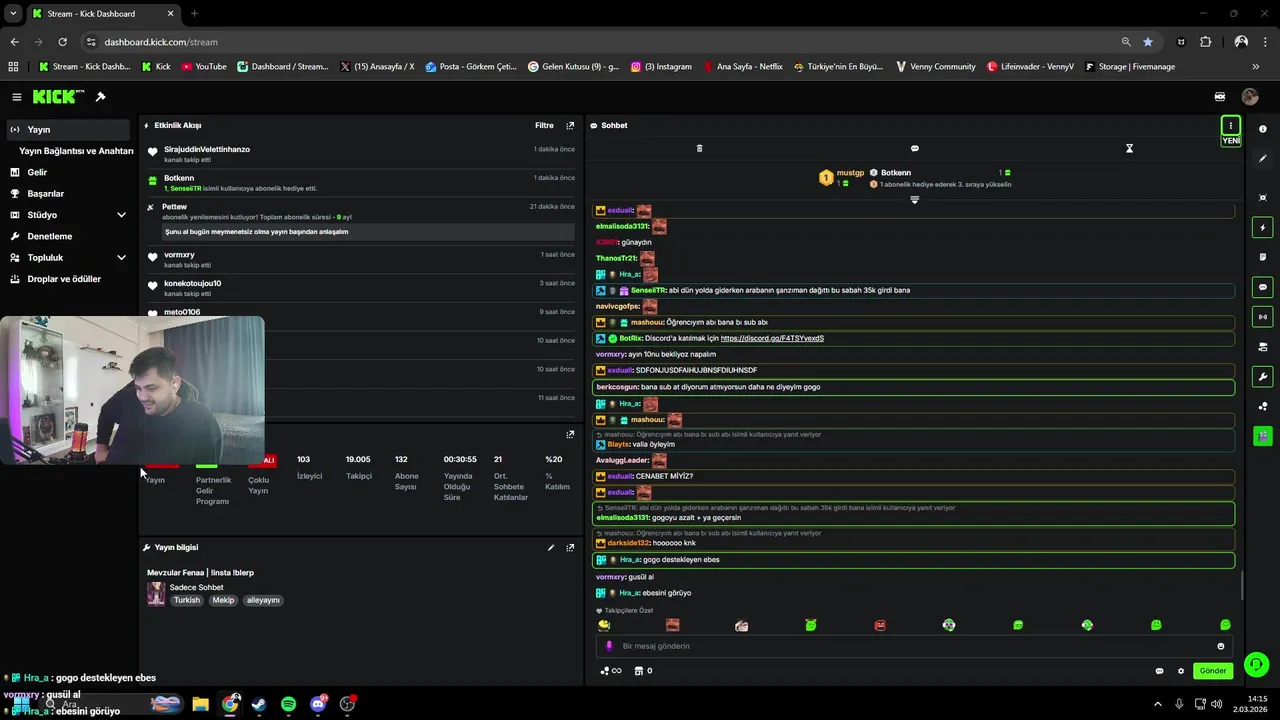Open the Venny Community bookmark
Viewport: 1280px width, 720px height.
(x=935, y=67)
